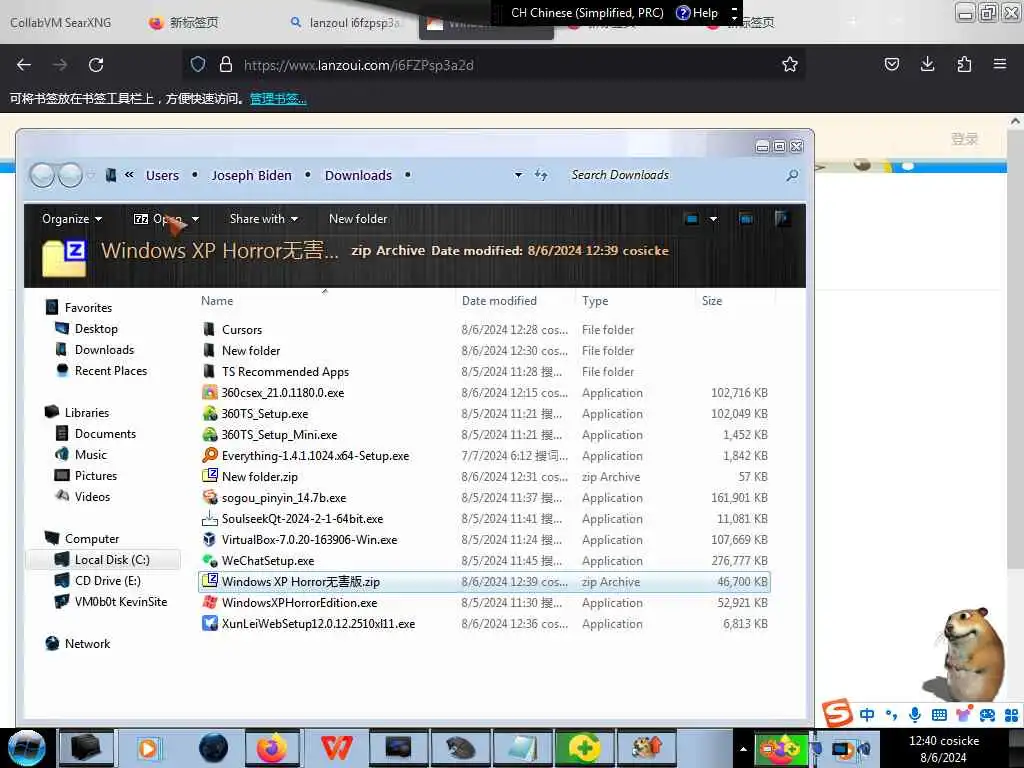Switch to the CollabVM SearXNG tab
Screen dimensions: 1024x768
click(x=61, y=23)
